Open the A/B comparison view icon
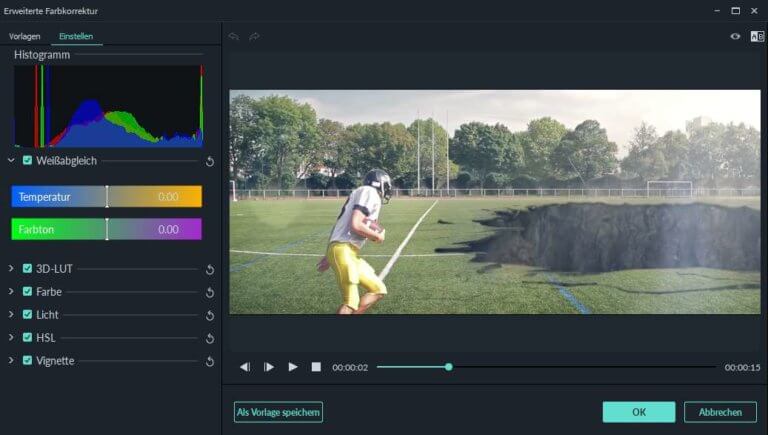This screenshot has width=768, height=435. (x=757, y=36)
